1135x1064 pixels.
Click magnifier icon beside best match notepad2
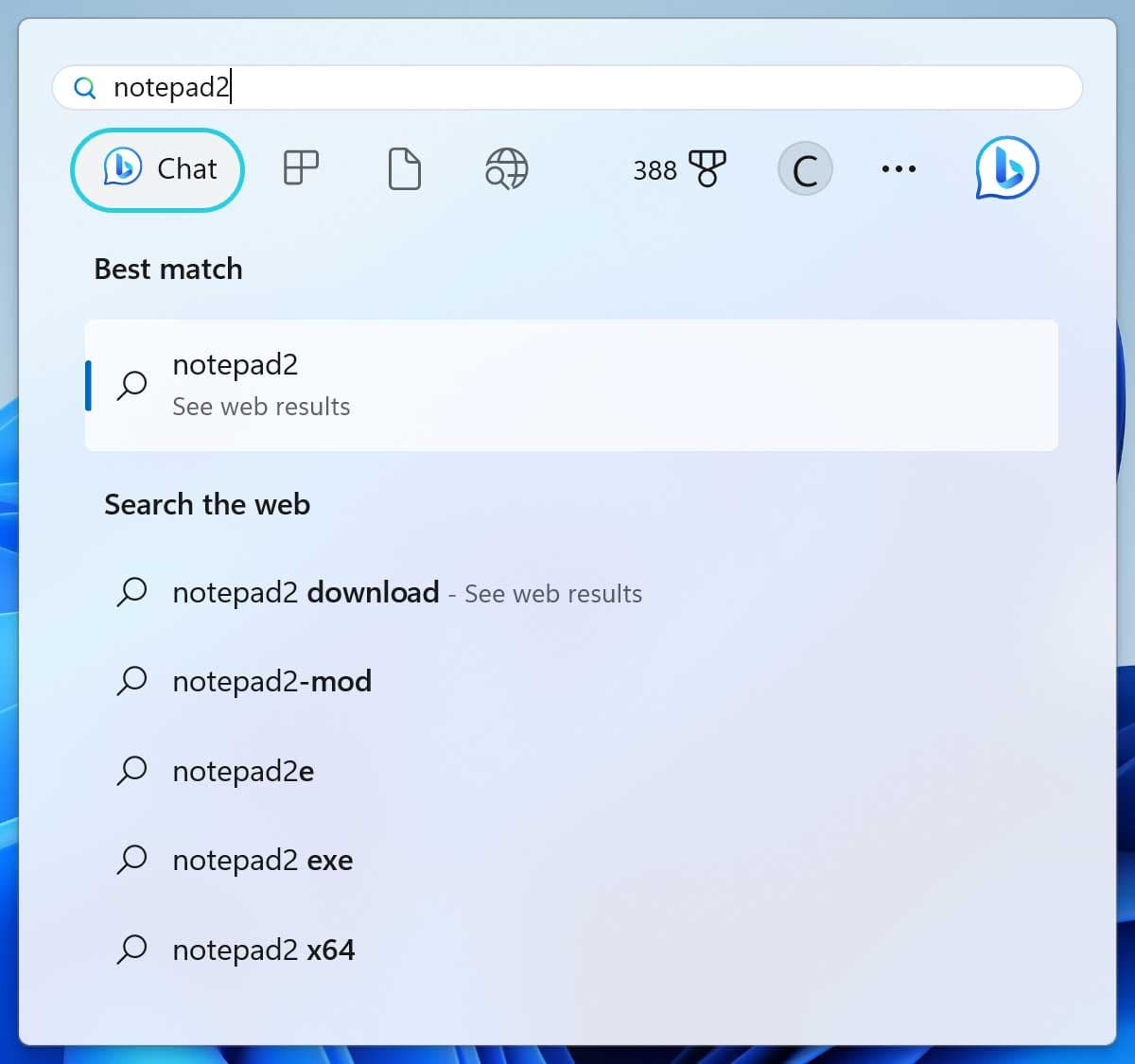tap(132, 385)
